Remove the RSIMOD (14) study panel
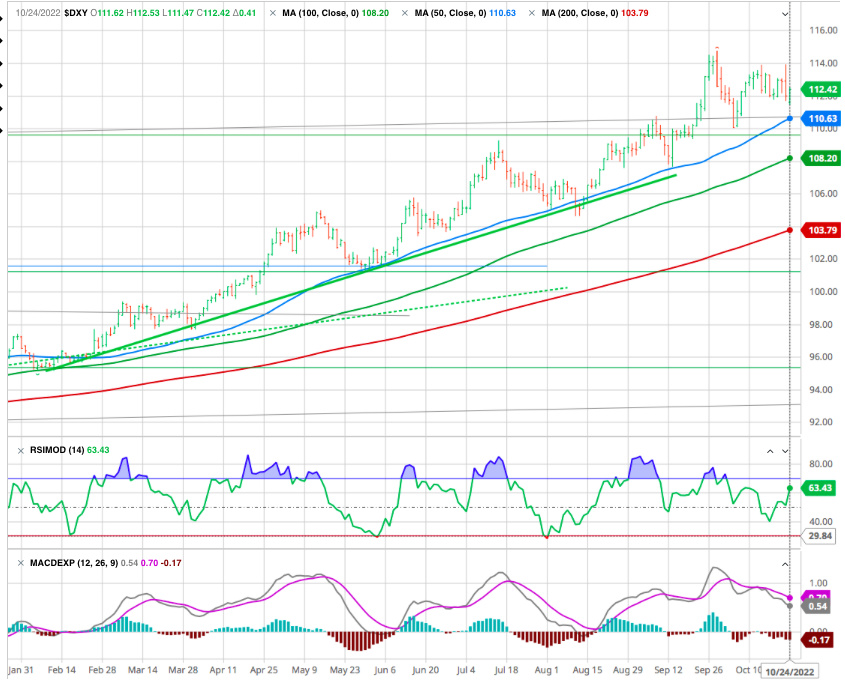This screenshot has width=845, height=680. (21, 450)
